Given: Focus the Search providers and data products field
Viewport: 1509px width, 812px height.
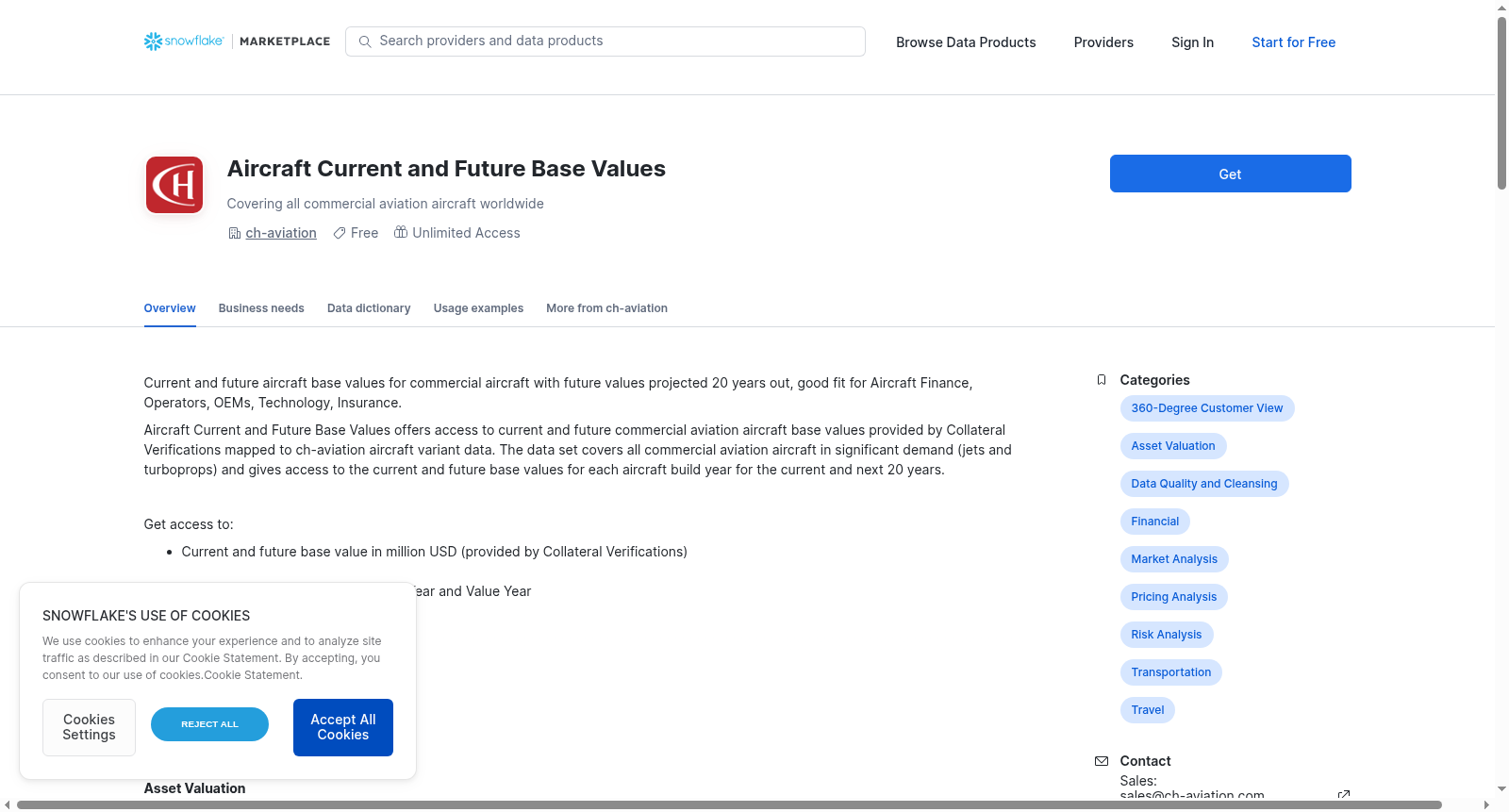Looking at the screenshot, I should 605,41.
